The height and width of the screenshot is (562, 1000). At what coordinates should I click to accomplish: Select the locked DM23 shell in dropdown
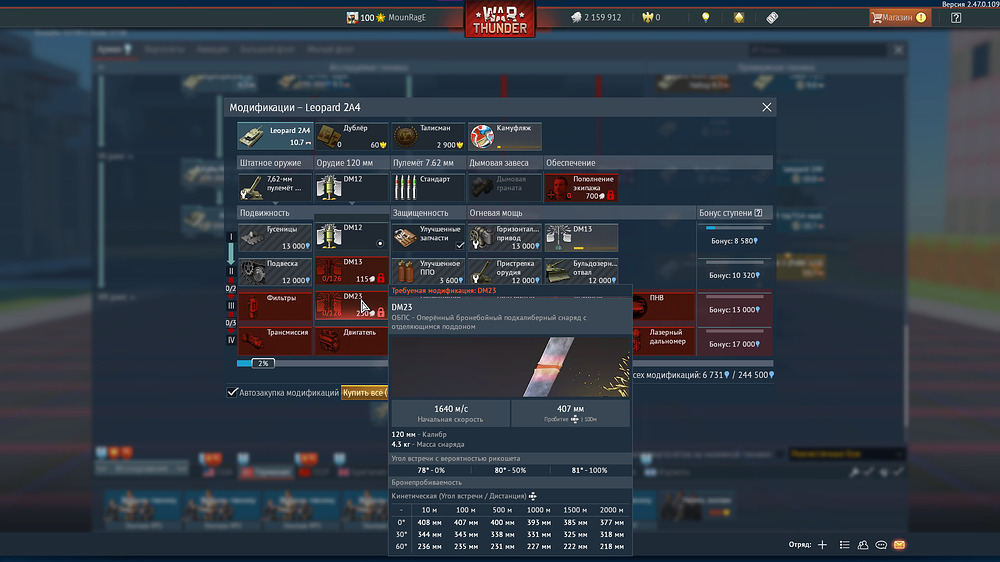coord(351,306)
